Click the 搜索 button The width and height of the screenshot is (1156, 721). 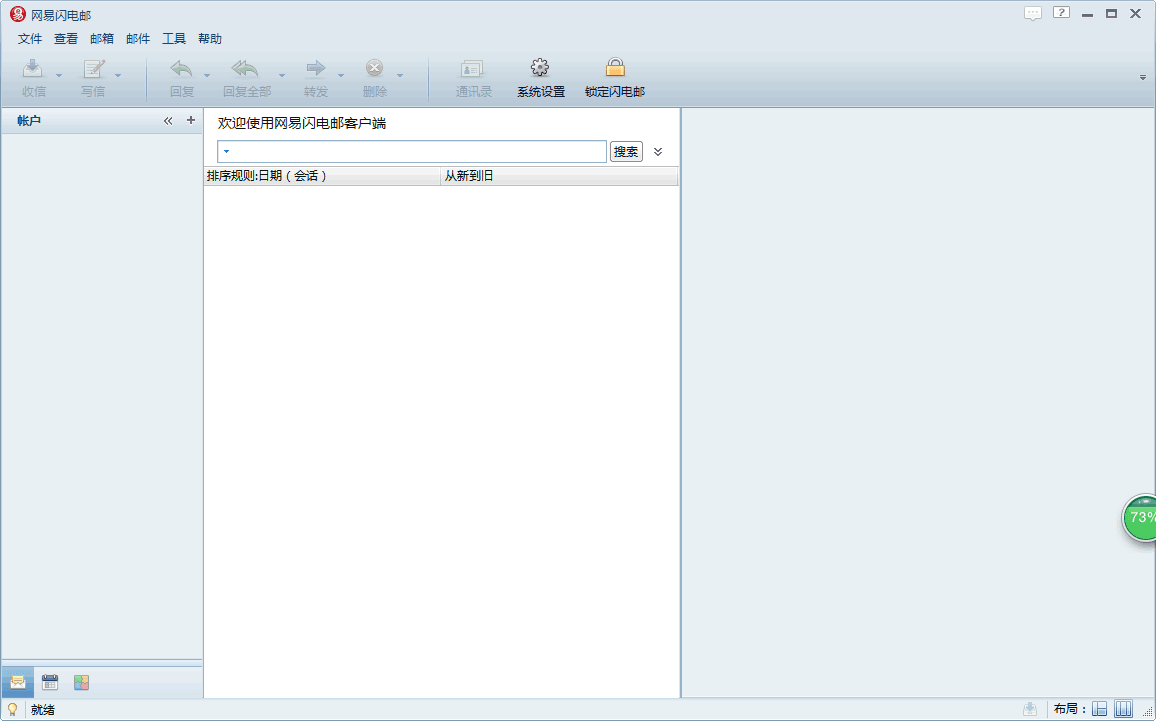tap(626, 152)
